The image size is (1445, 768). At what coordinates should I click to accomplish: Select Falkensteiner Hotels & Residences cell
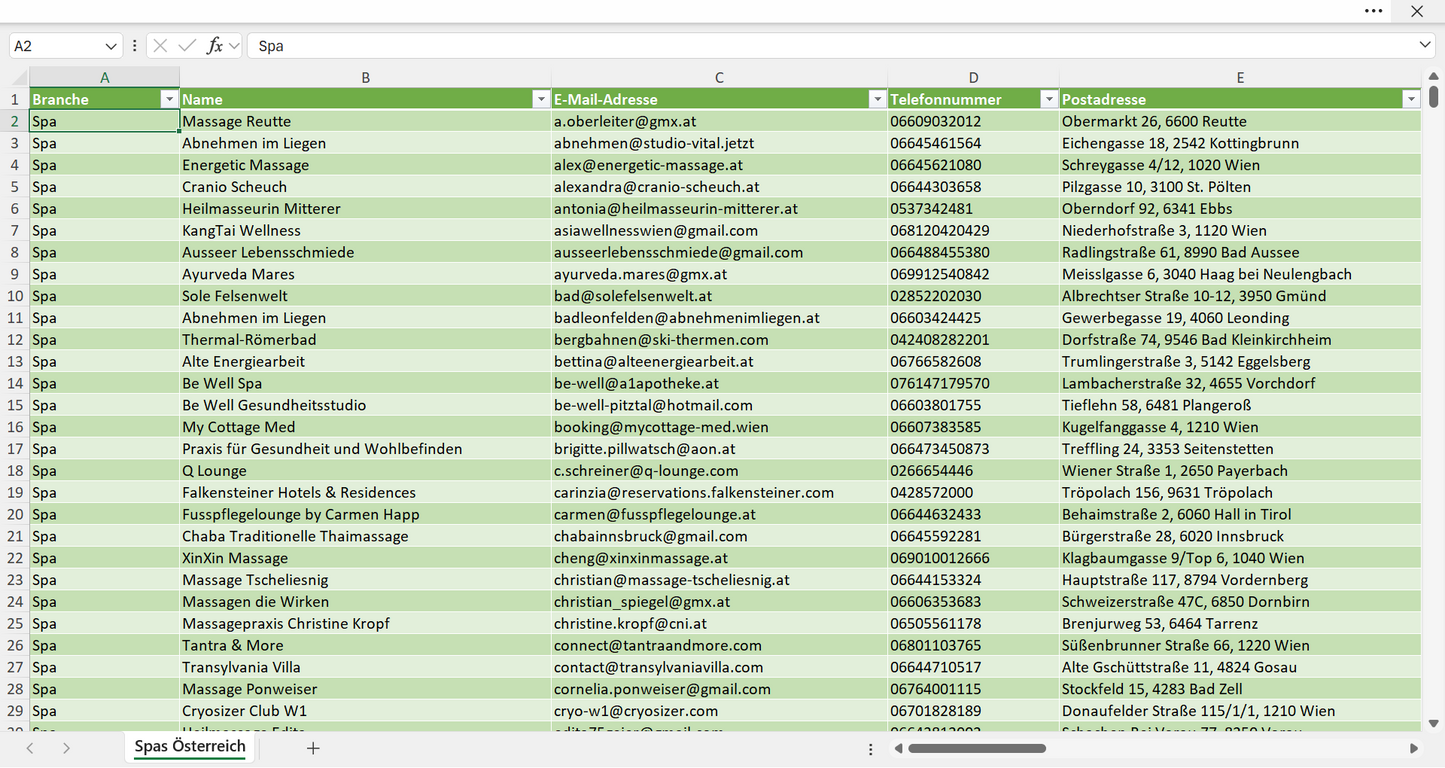pyautogui.click(x=366, y=493)
